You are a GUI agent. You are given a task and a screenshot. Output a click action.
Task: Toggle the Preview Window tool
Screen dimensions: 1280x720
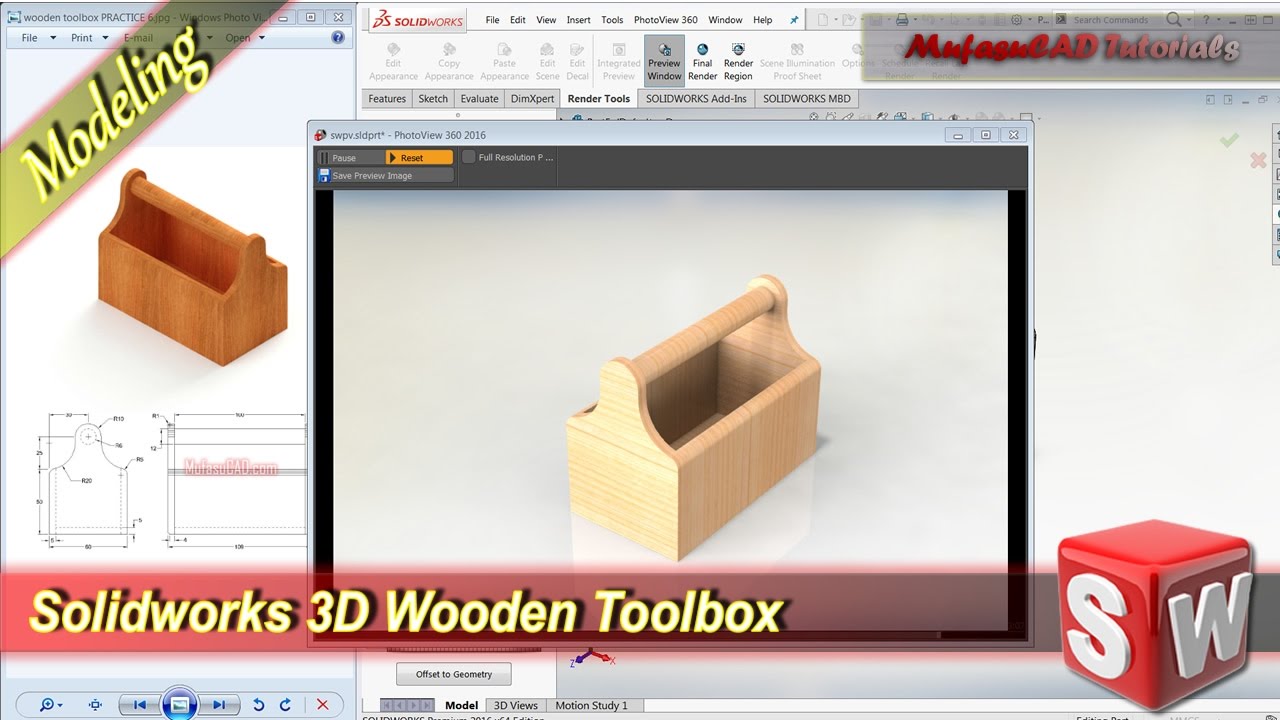click(664, 62)
